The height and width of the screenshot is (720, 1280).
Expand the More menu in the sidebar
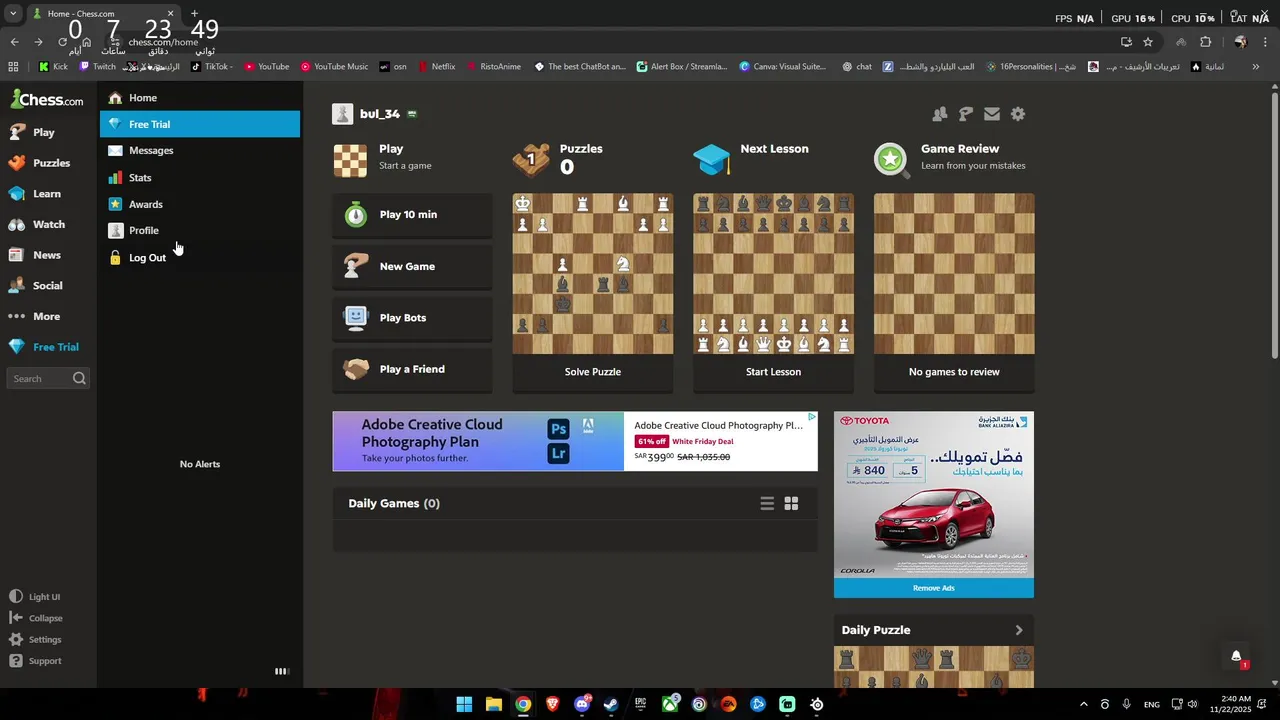coord(35,316)
